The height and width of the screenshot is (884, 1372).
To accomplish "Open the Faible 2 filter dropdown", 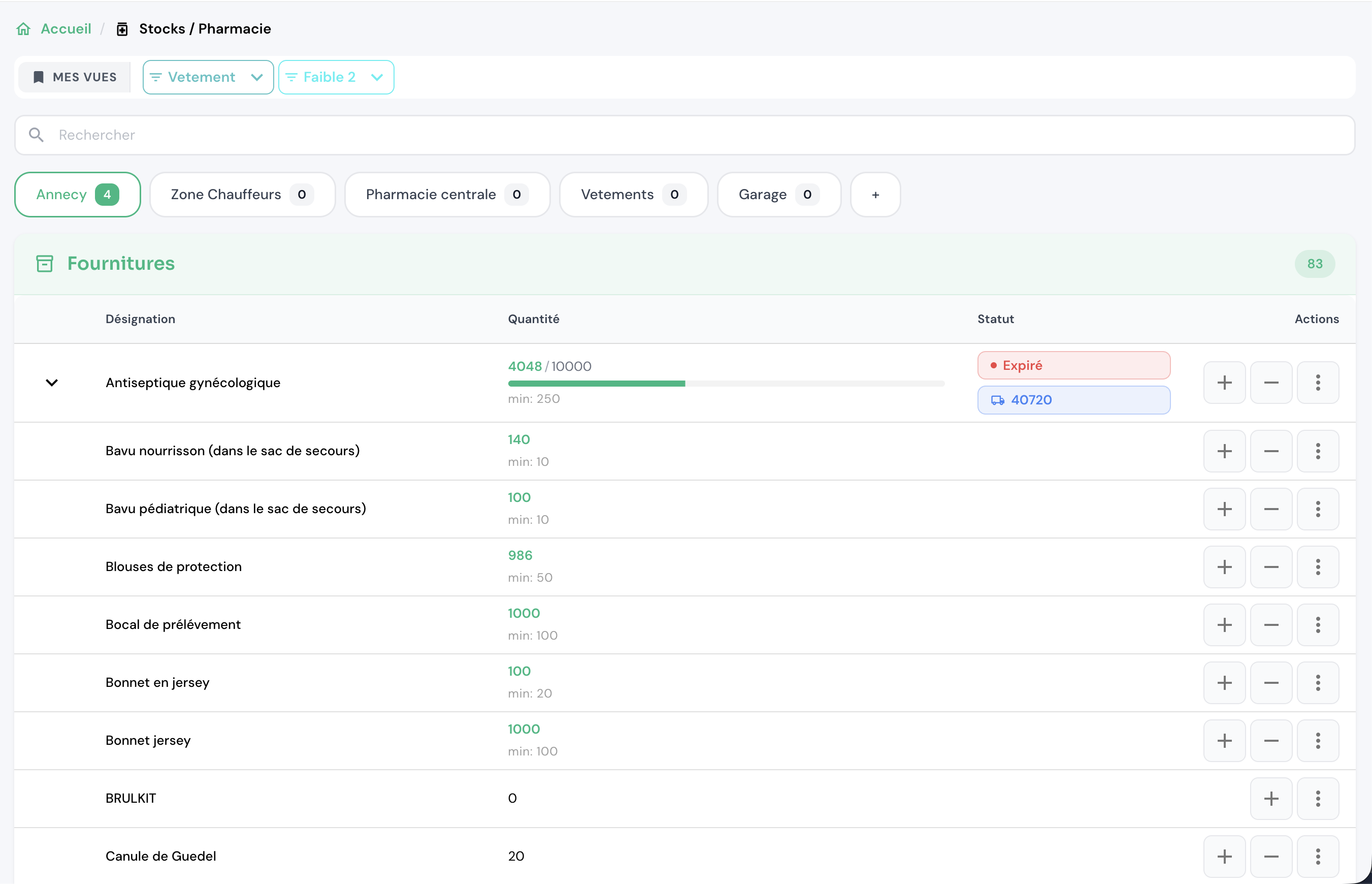I will point(336,78).
